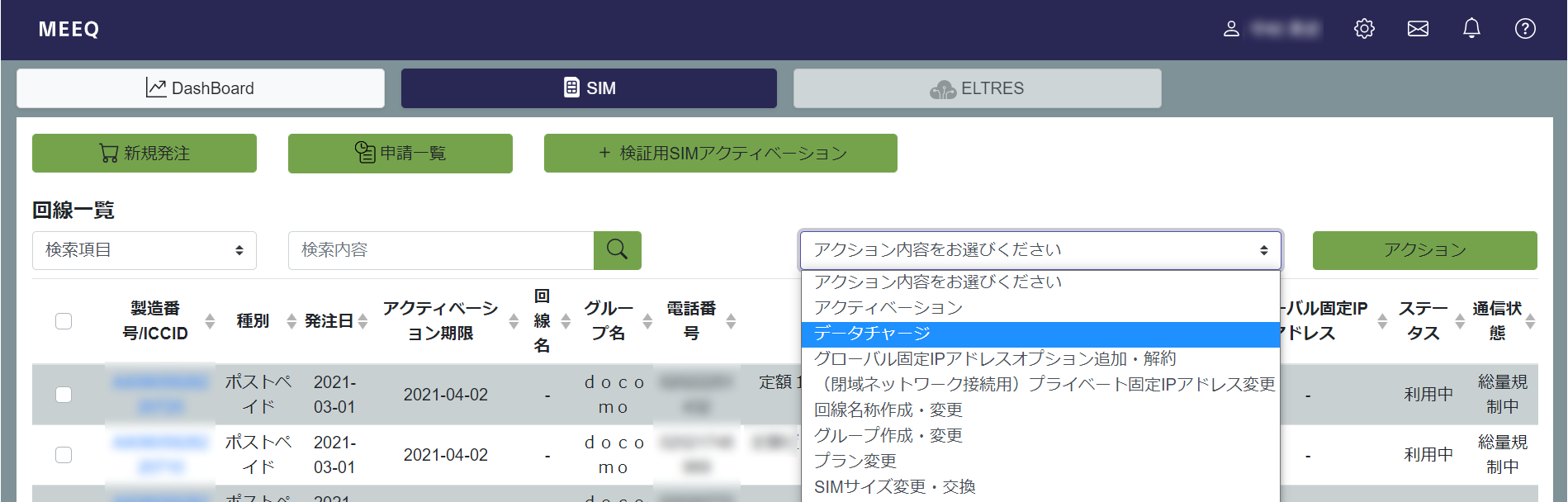The height and width of the screenshot is (502, 1568).
Task: Sort by 種別 column arrows
Action: [291, 321]
